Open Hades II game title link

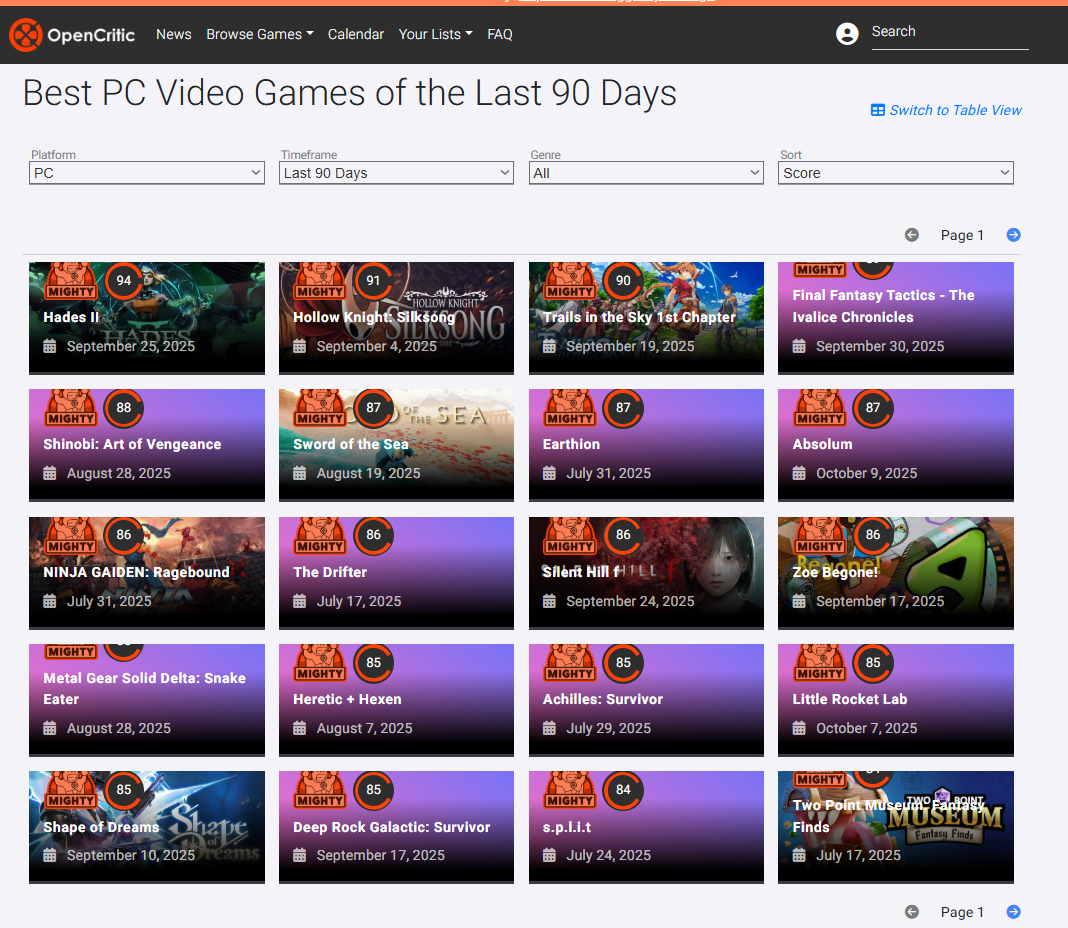(71, 317)
